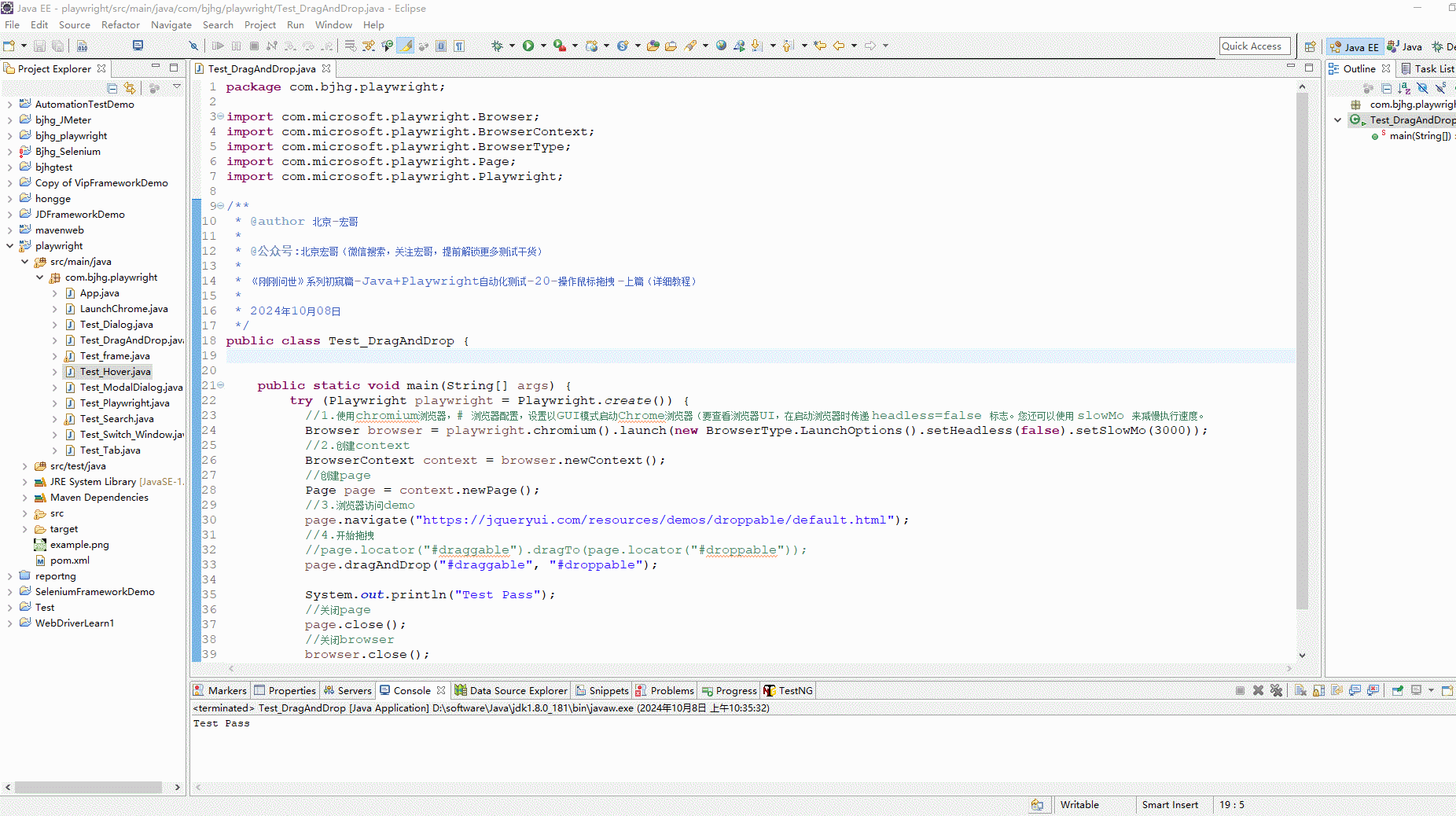Click the Project Explorer horizontal scrollbar
Screen dimensions: 1456x816
(88, 787)
